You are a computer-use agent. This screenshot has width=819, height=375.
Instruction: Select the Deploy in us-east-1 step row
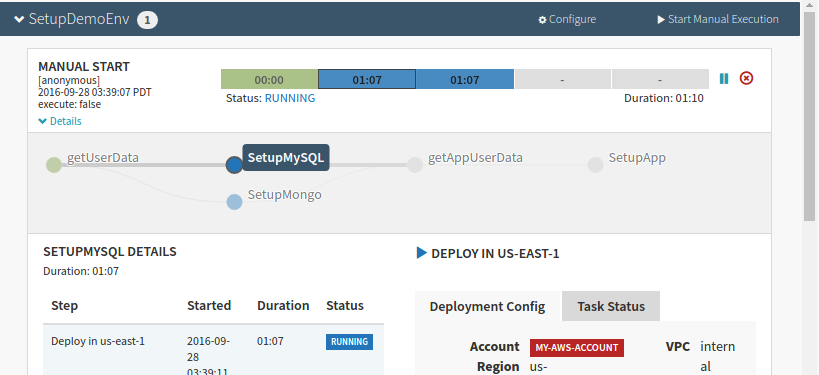213,350
